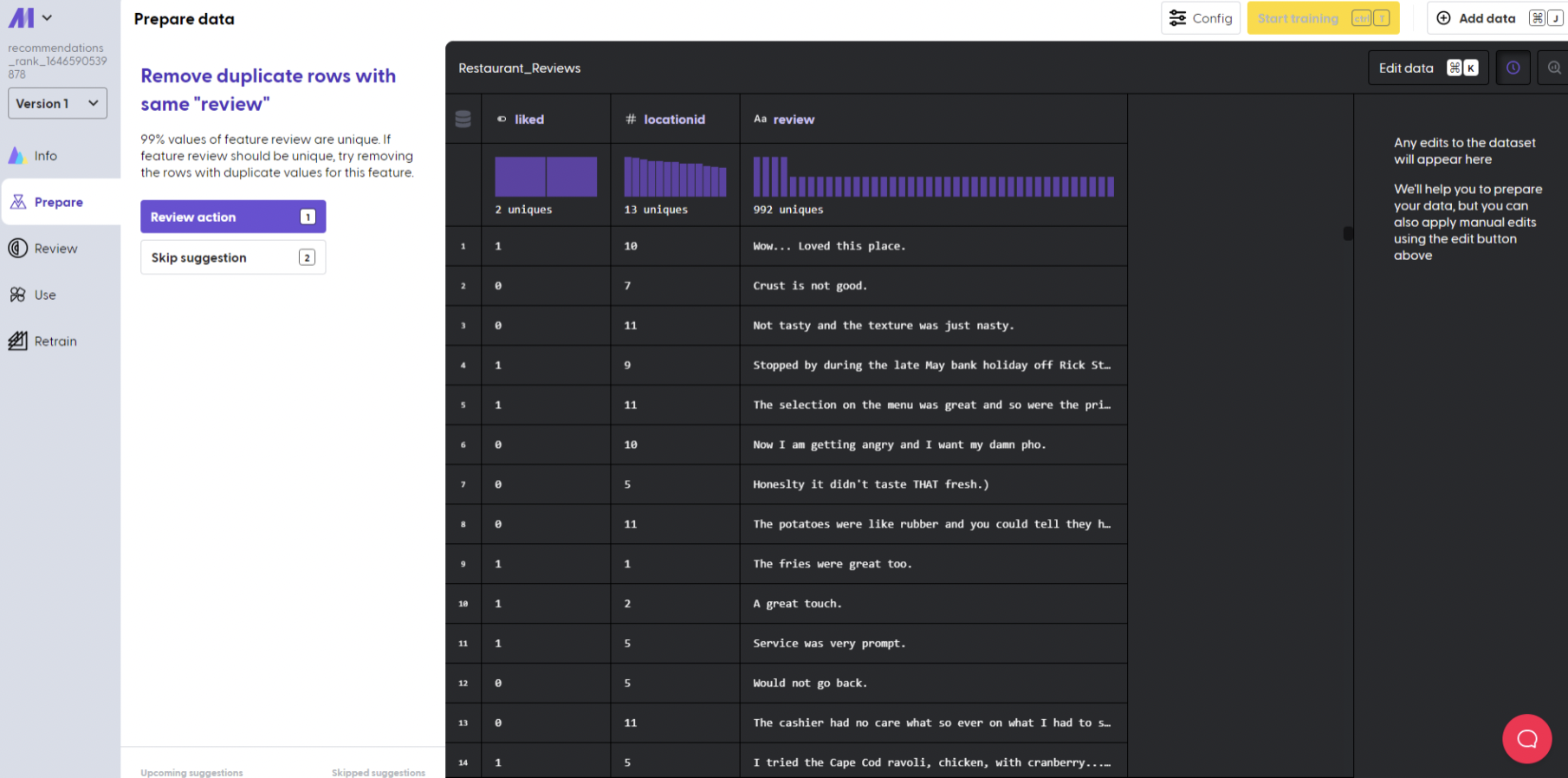Switch to the Prepare tab
This screenshot has height=778, width=1568.
58,202
